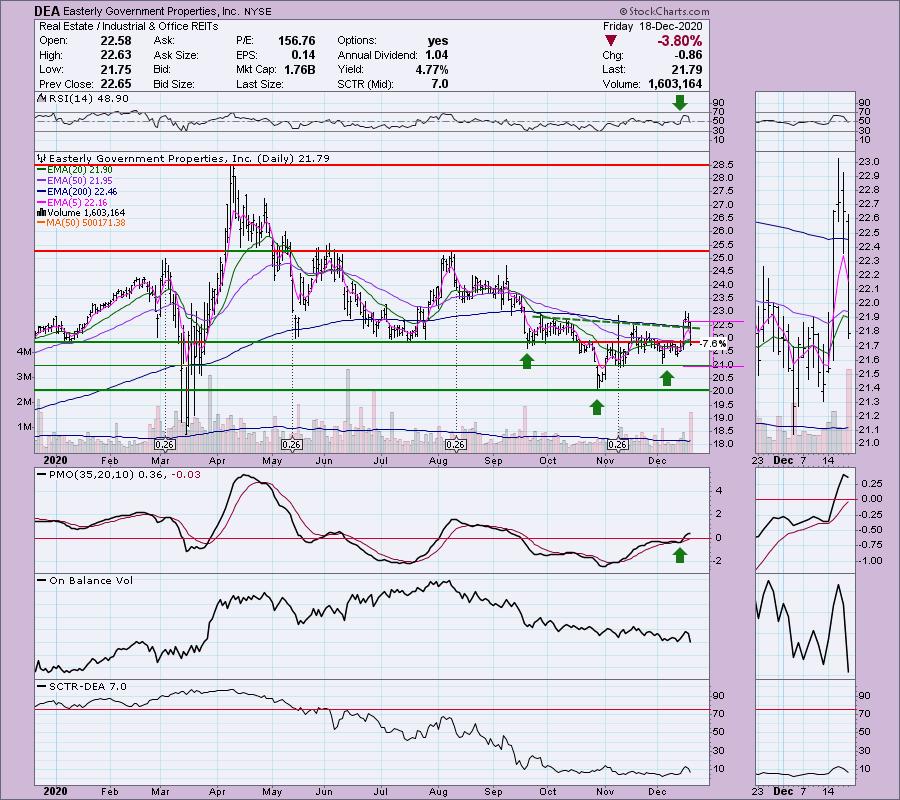
Task: Select the 0.26 dividend marker in May
Action: tap(292, 444)
